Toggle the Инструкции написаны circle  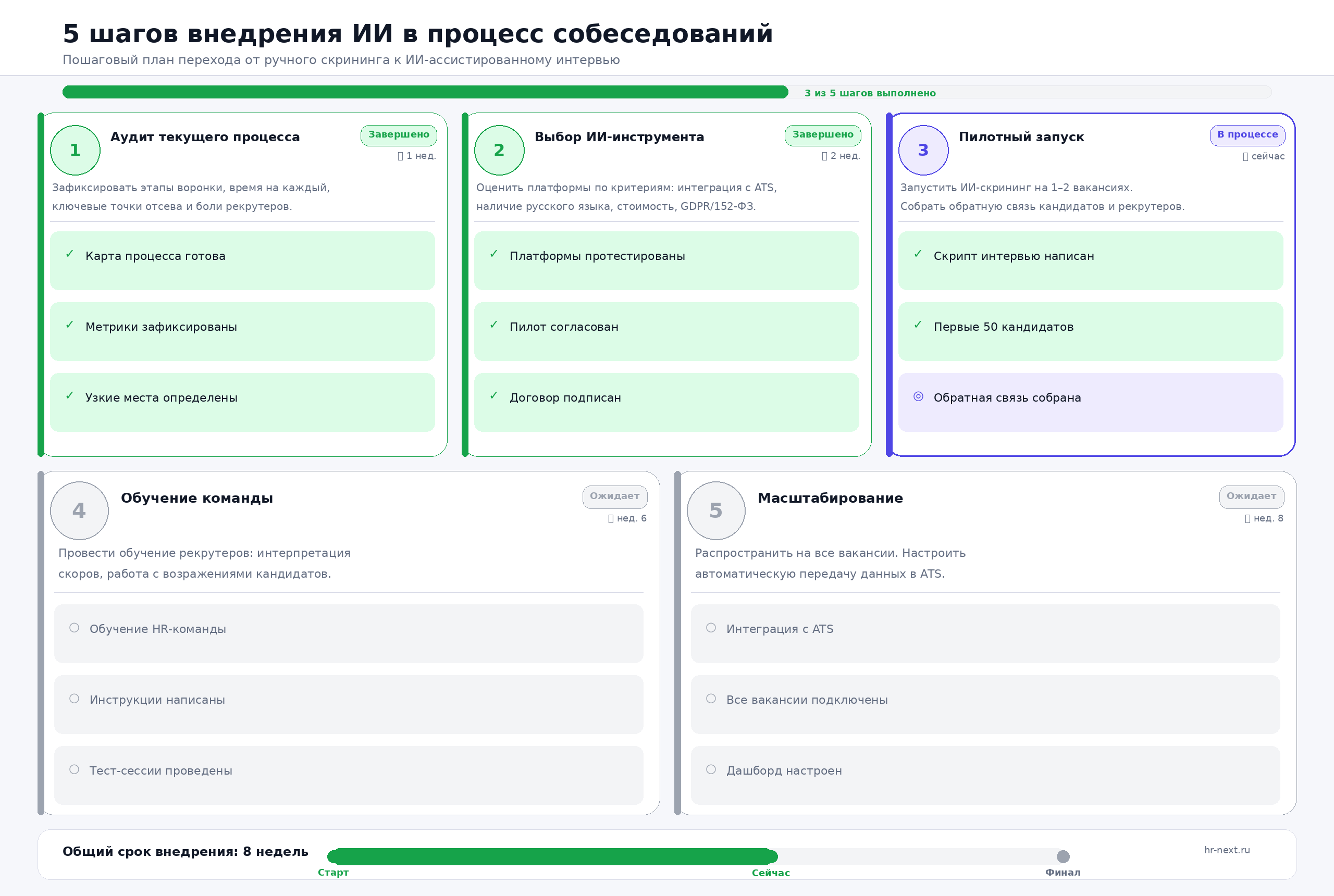[75, 699]
